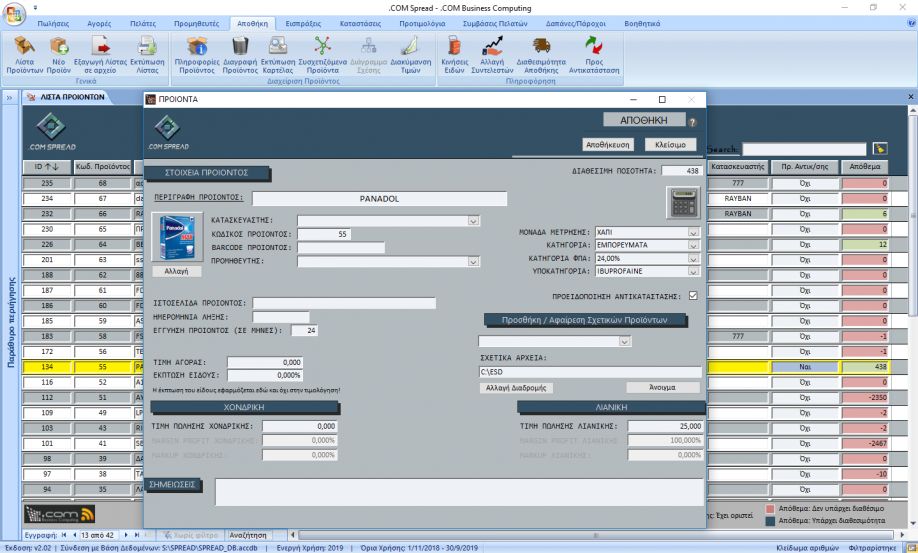The image size is (918, 553).
Task: Open the ΚΑΤΑΣΚΕΥΑΣΤΗΣ dropdown
Action: pos(473,221)
